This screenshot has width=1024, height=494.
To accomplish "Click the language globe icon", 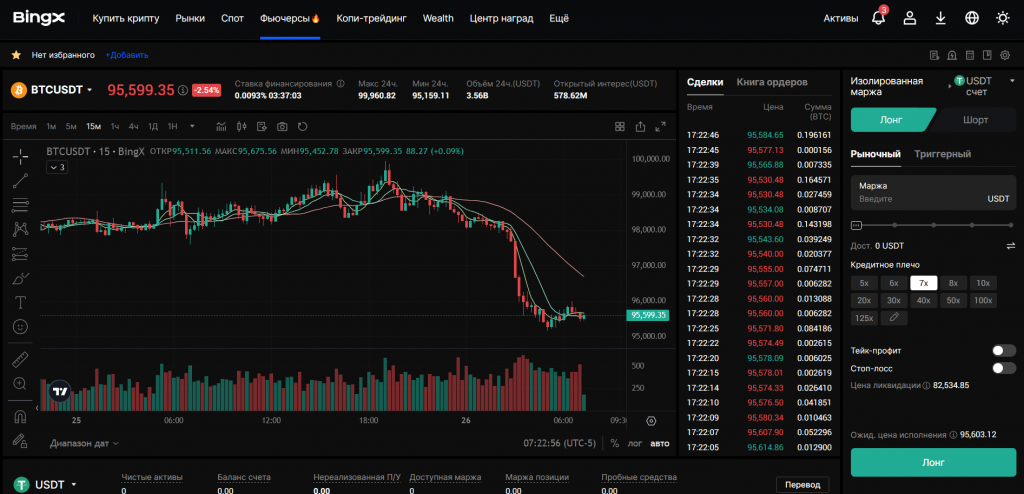I will coord(971,18).
